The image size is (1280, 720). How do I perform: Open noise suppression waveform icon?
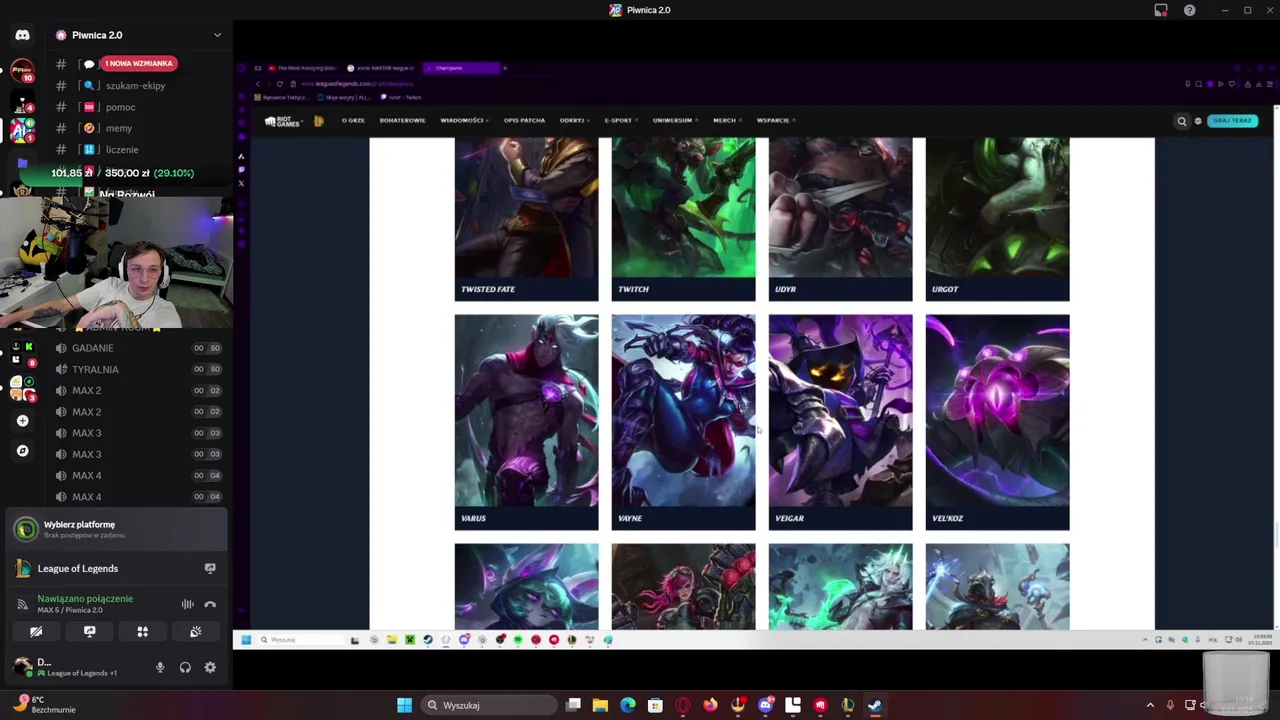[187, 604]
